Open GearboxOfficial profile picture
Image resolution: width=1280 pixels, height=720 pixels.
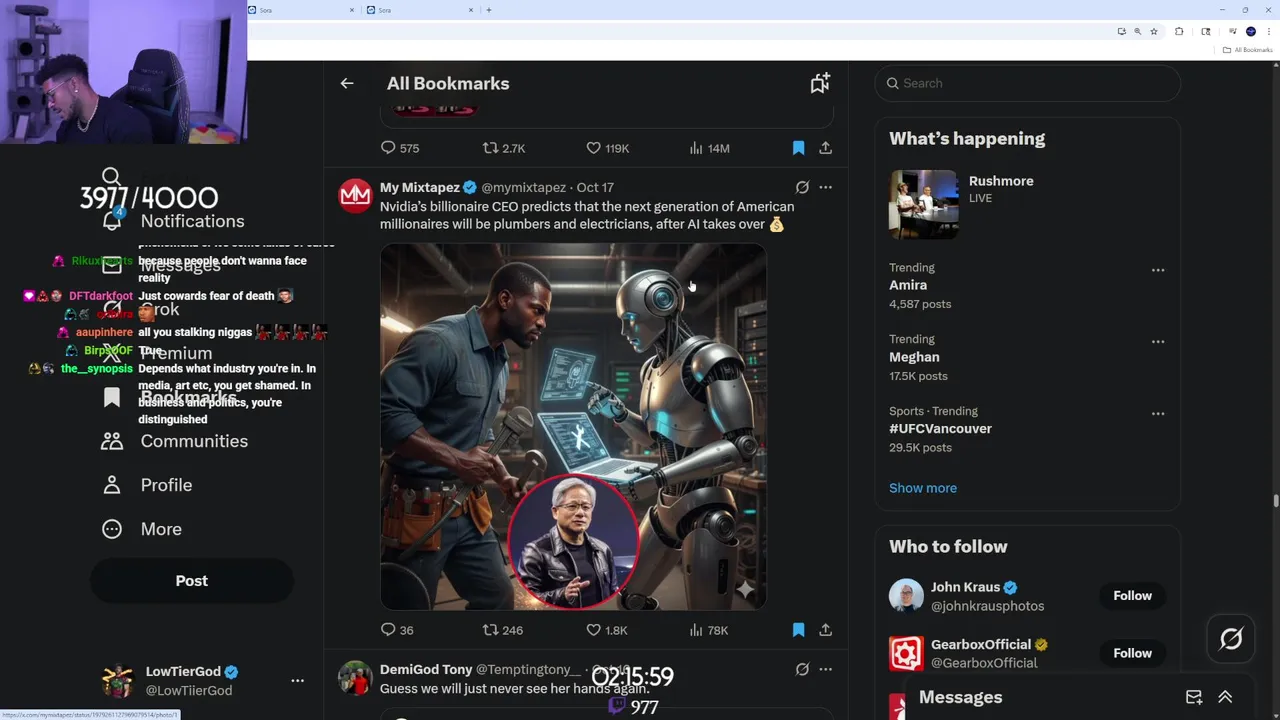906,653
